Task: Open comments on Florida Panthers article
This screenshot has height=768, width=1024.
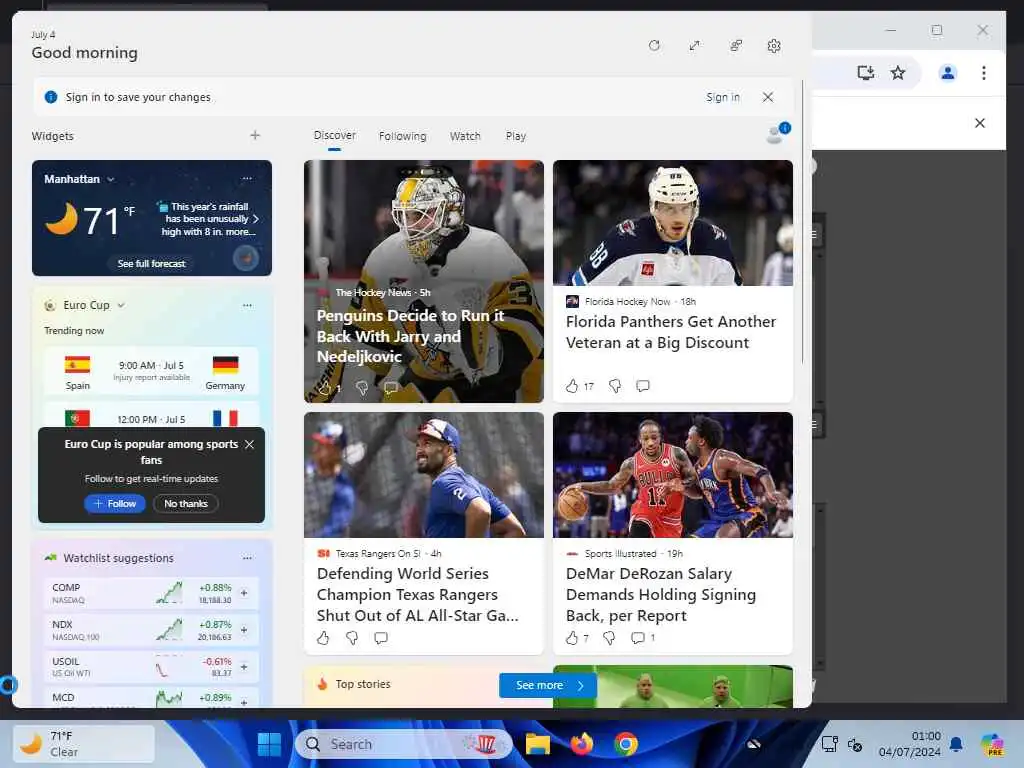Action: tap(643, 386)
